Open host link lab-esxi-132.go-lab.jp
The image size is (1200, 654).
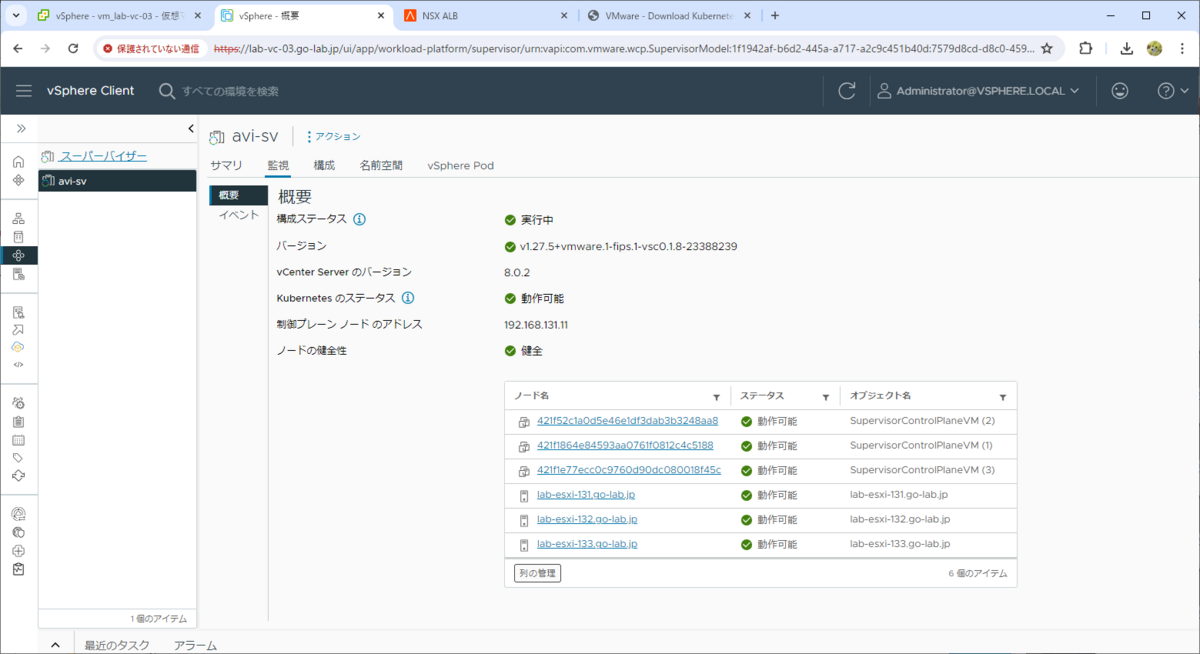point(587,519)
